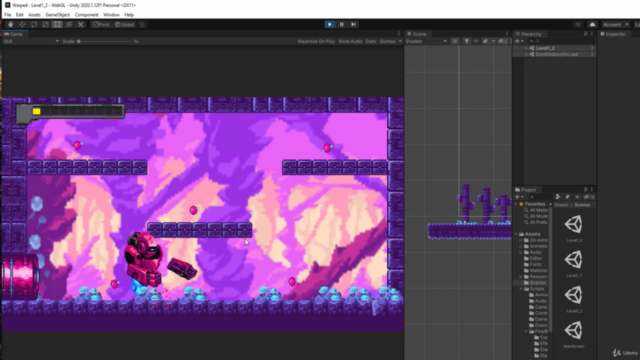Open Game panel options menu
The height and width of the screenshot is (360, 640).
tap(399, 34)
